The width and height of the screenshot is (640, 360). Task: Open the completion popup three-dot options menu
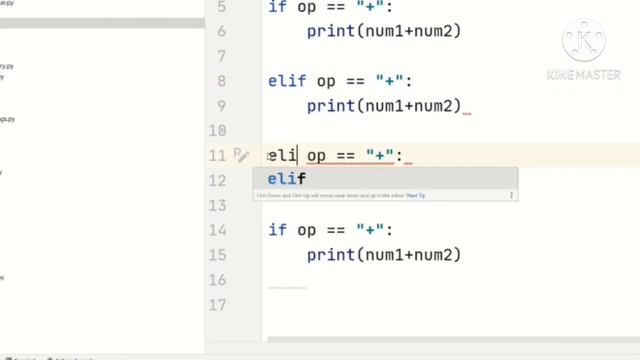pos(511,196)
